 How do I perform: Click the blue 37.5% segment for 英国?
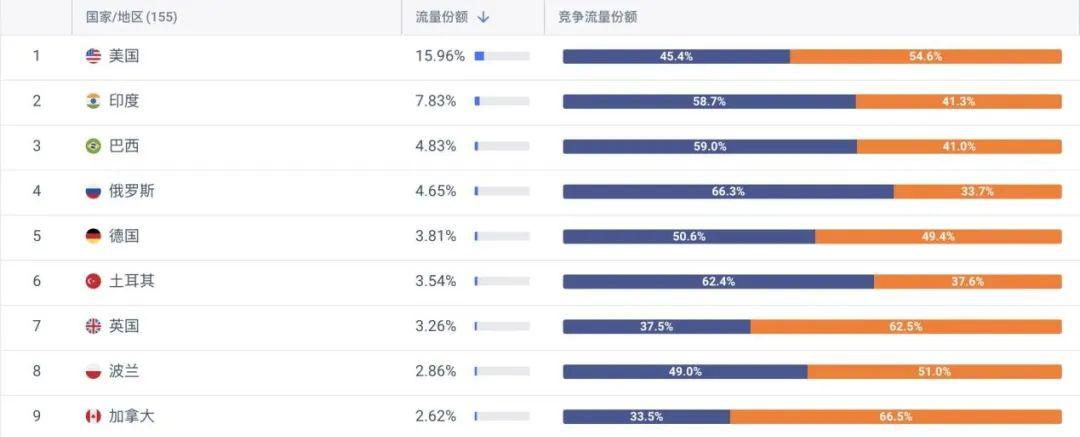point(656,327)
